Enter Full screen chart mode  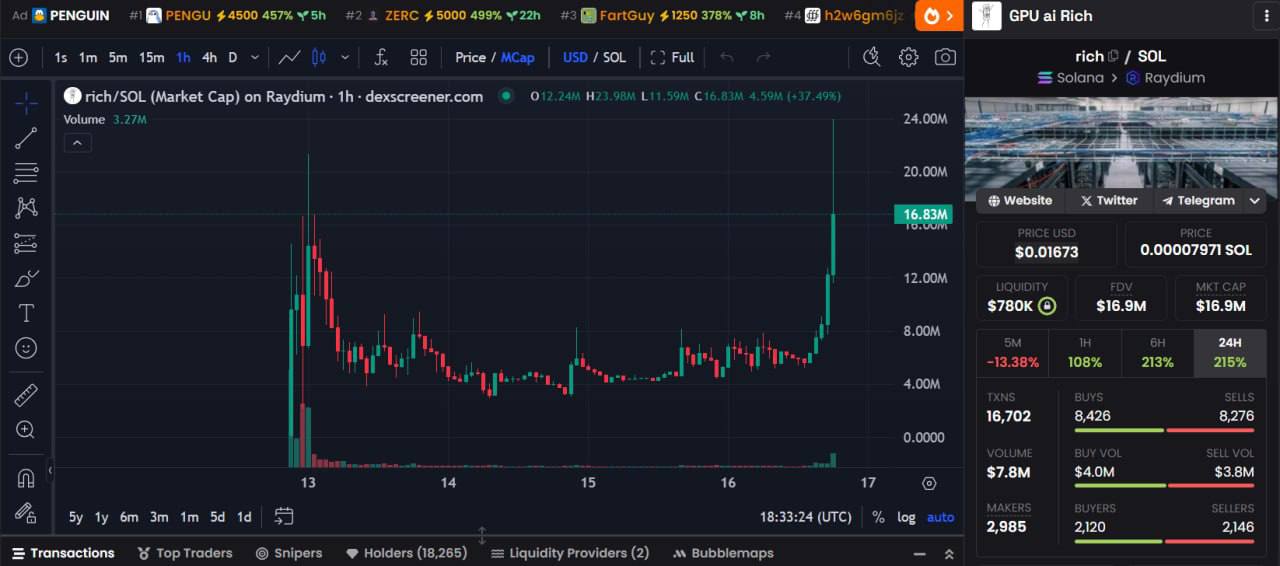pyautogui.click(x=672, y=57)
